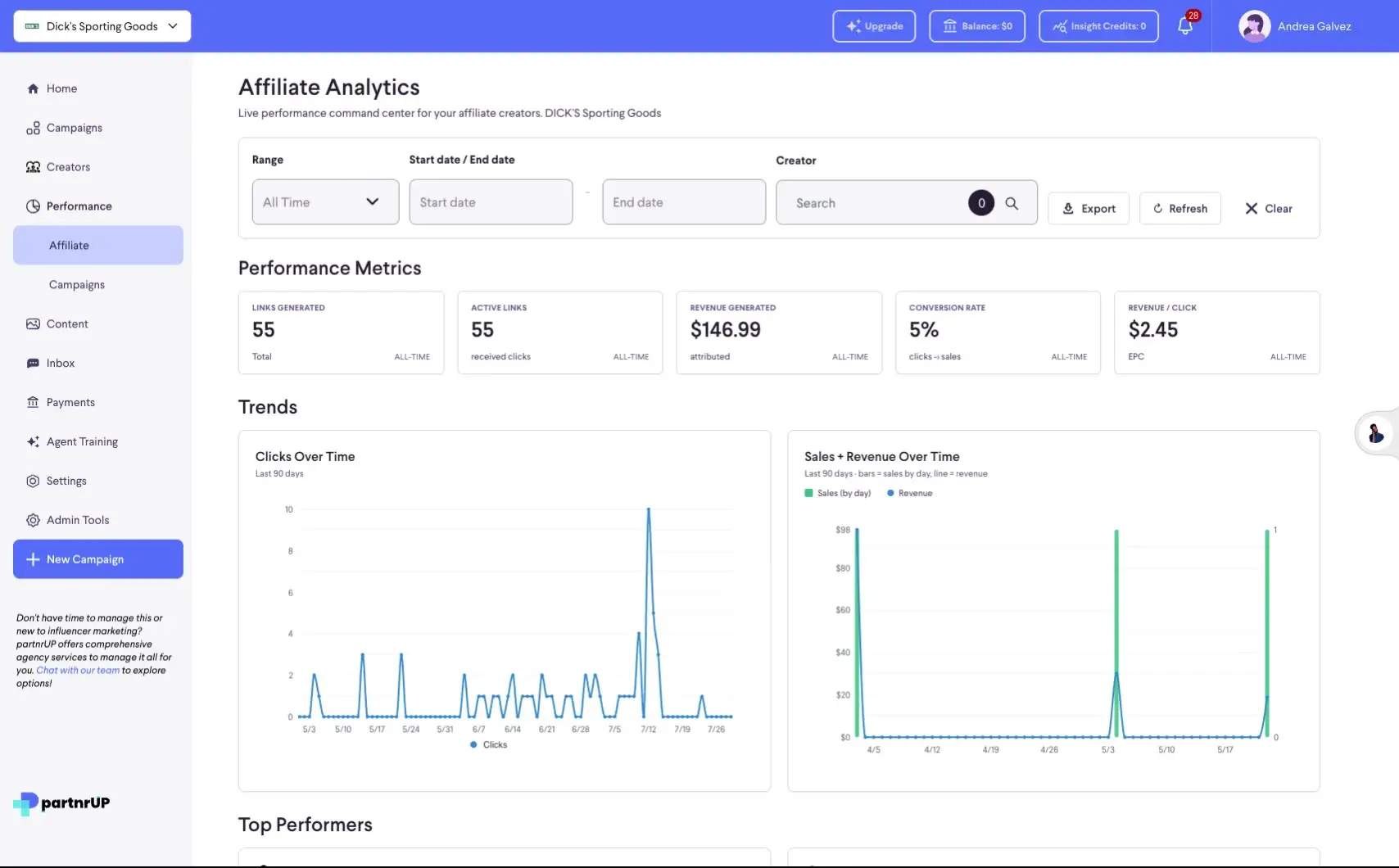Click Dick's Sporting Goods brand logo icon
1399x868 pixels.
coord(32,26)
